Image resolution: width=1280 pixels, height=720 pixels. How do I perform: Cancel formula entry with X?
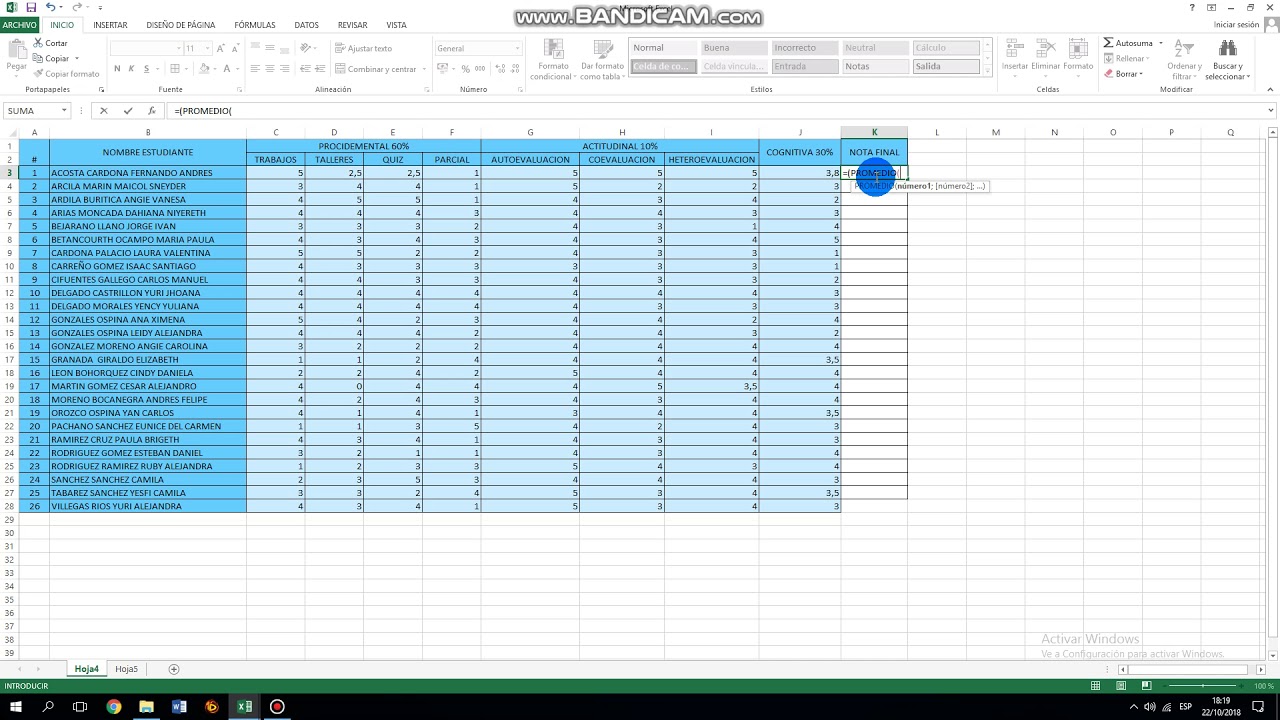103,111
